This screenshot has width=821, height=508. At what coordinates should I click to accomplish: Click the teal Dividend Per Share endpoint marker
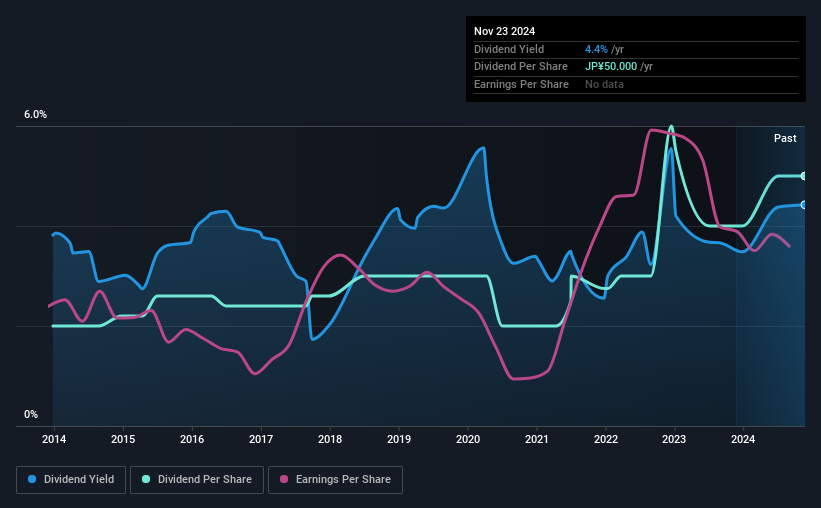point(804,176)
